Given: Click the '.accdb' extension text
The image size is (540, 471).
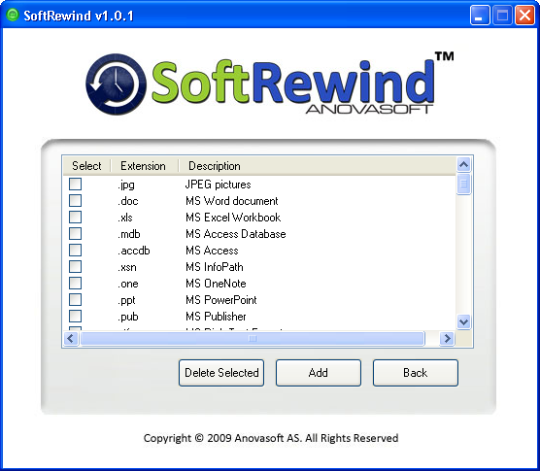Looking at the screenshot, I should (134, 251).
